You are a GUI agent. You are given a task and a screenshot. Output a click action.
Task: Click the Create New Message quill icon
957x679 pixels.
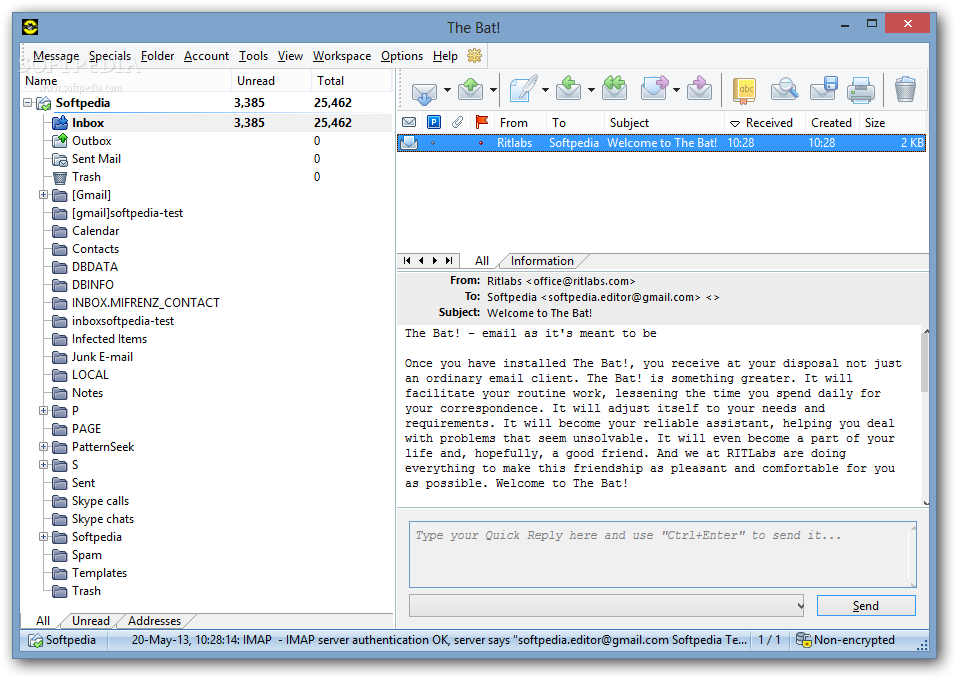(x=523, y=90)
